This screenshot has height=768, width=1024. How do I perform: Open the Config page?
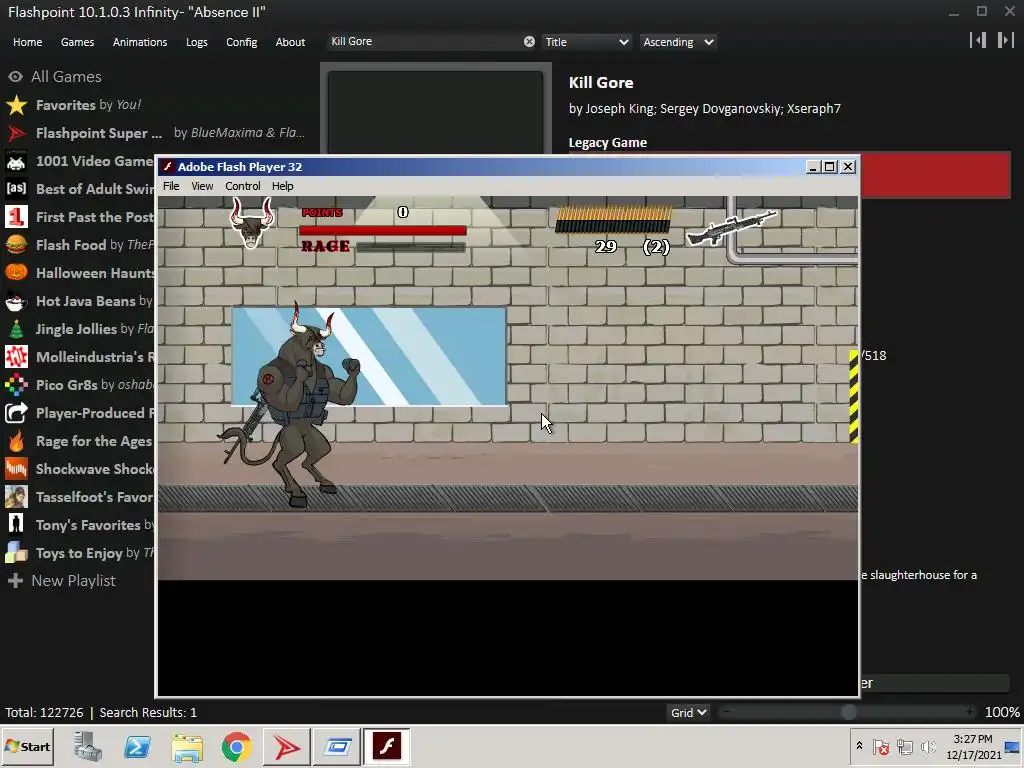tap(242, 42)
